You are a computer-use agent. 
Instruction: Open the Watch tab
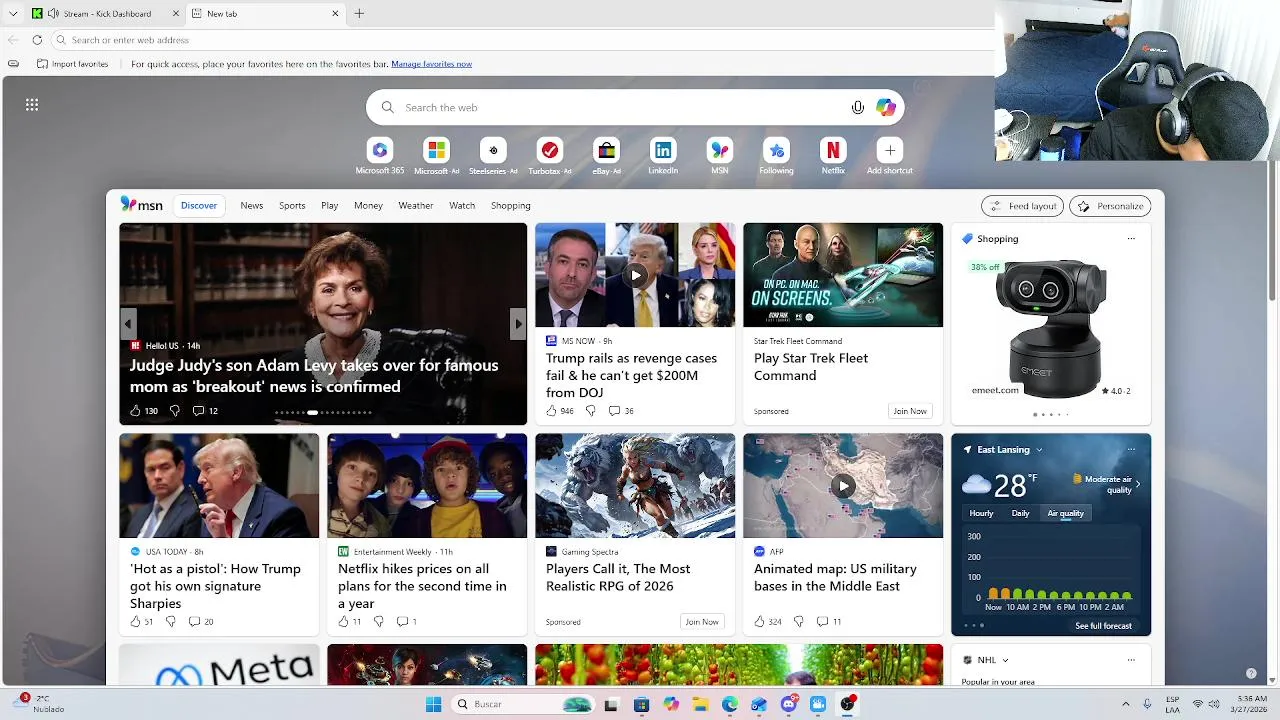462,205
